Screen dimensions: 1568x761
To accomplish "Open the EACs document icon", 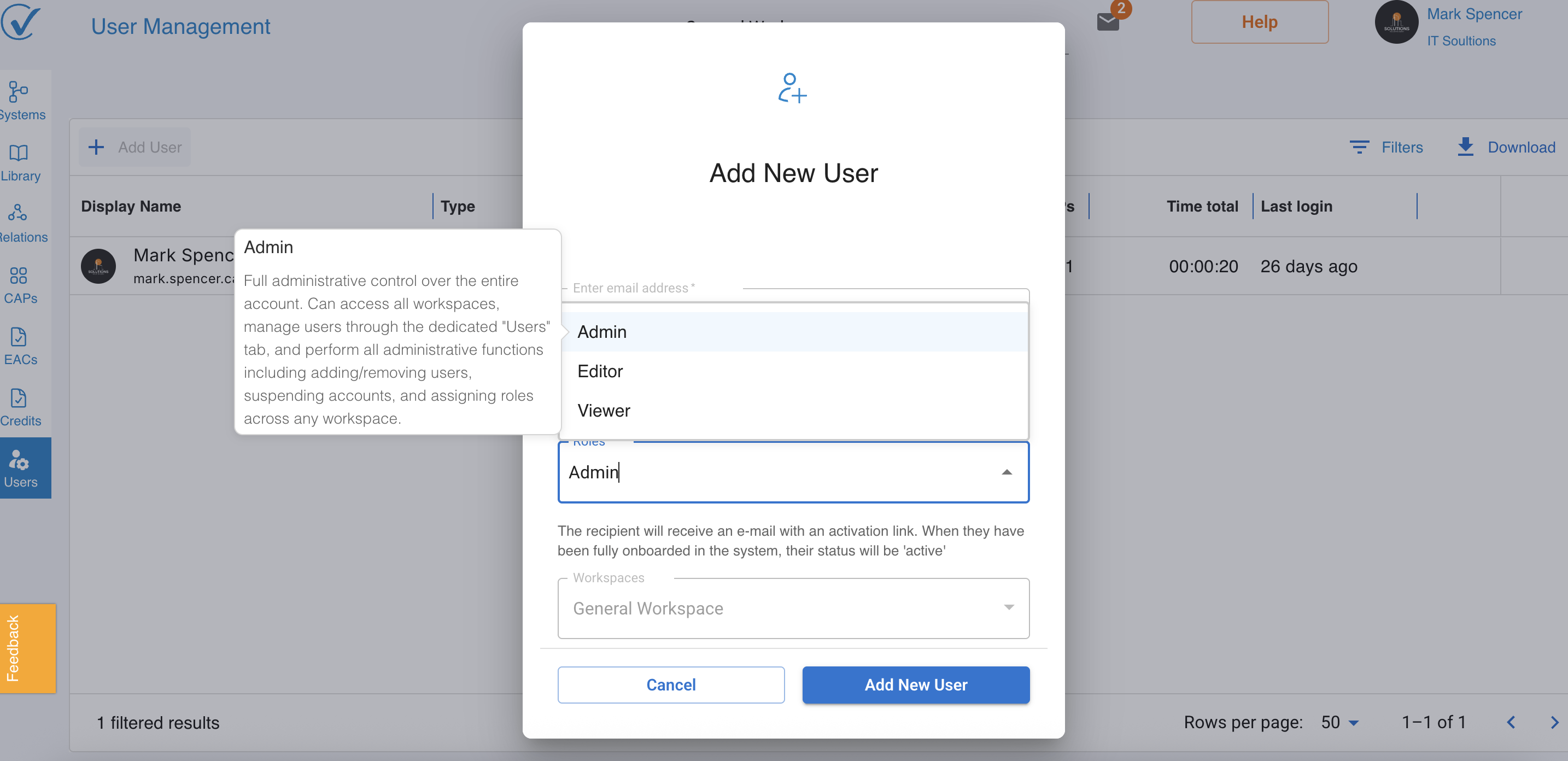I will pos(19,337).
